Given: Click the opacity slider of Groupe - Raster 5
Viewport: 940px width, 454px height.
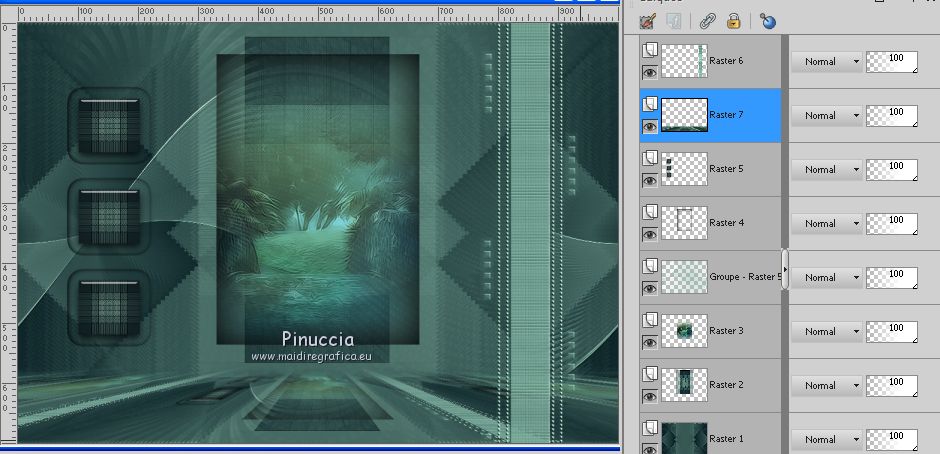Looking at the screenshot, I should [x=892, y=278].
